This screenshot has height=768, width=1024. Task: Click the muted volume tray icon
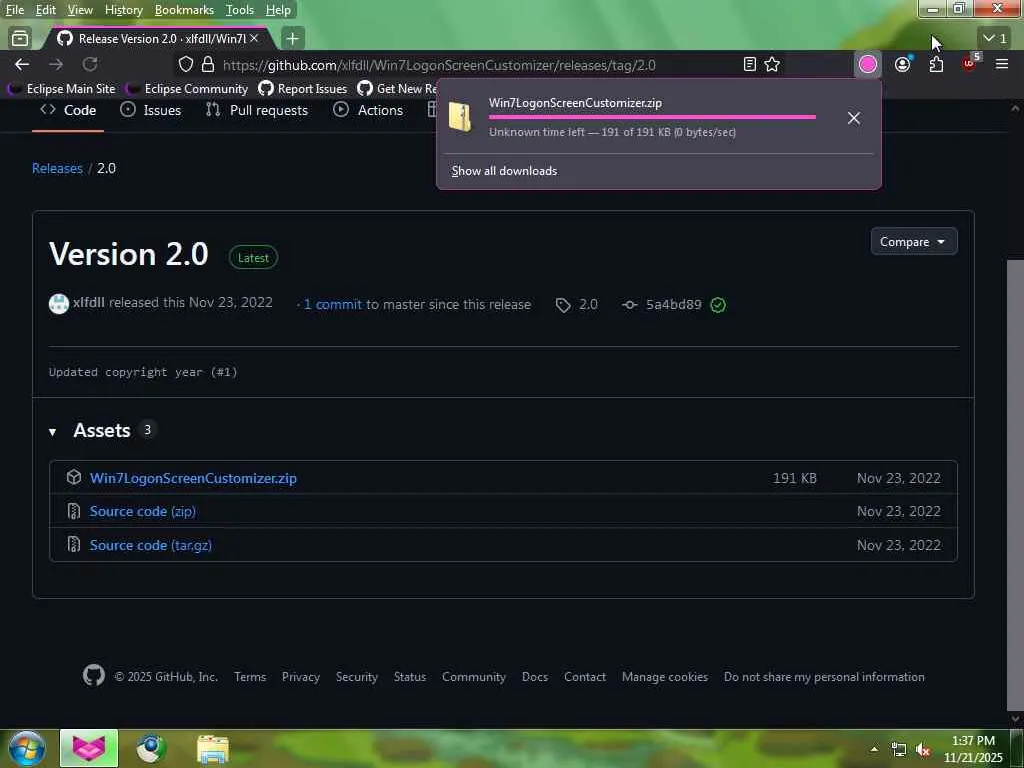click(x=923, y=750)
